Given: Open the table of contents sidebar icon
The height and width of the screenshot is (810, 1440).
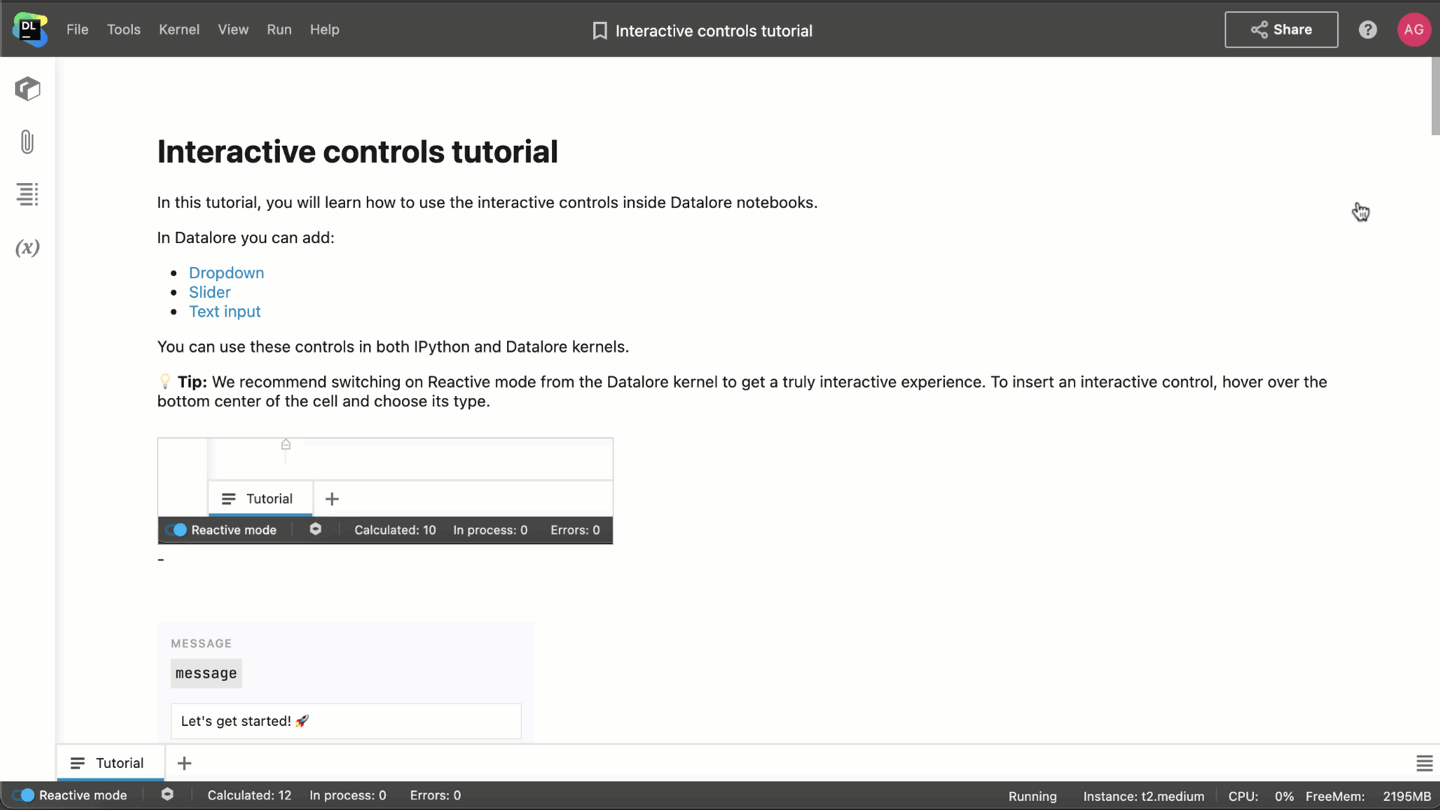Looking at the screenshot, I should pos(28,194).
